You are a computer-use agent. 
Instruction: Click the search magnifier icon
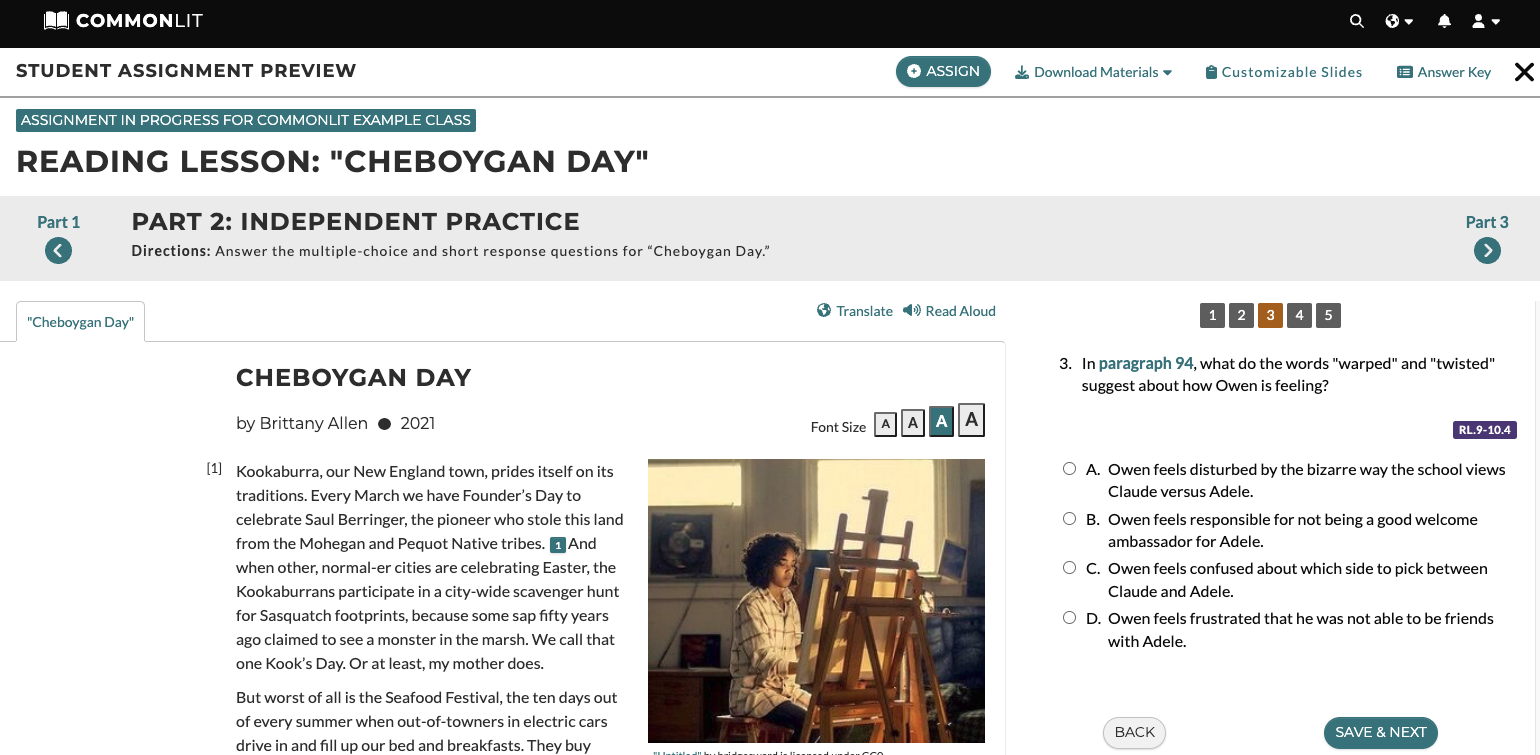(1356, 21)
